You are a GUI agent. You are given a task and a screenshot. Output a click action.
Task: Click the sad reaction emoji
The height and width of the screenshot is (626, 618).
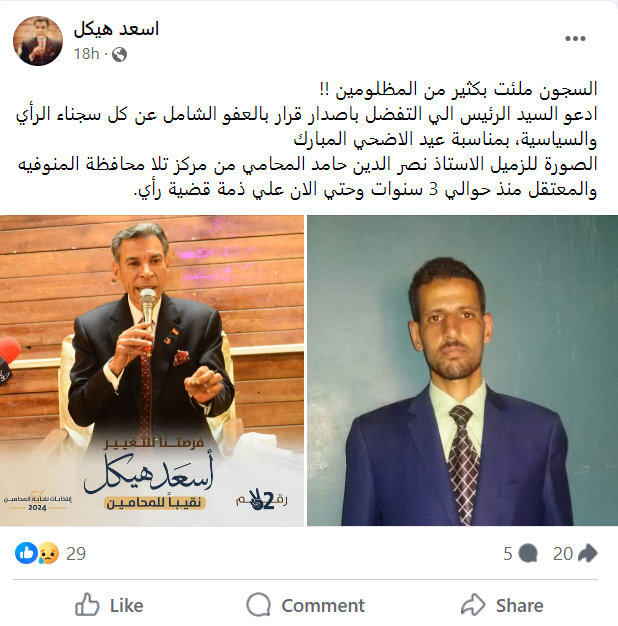click(49, 553)
